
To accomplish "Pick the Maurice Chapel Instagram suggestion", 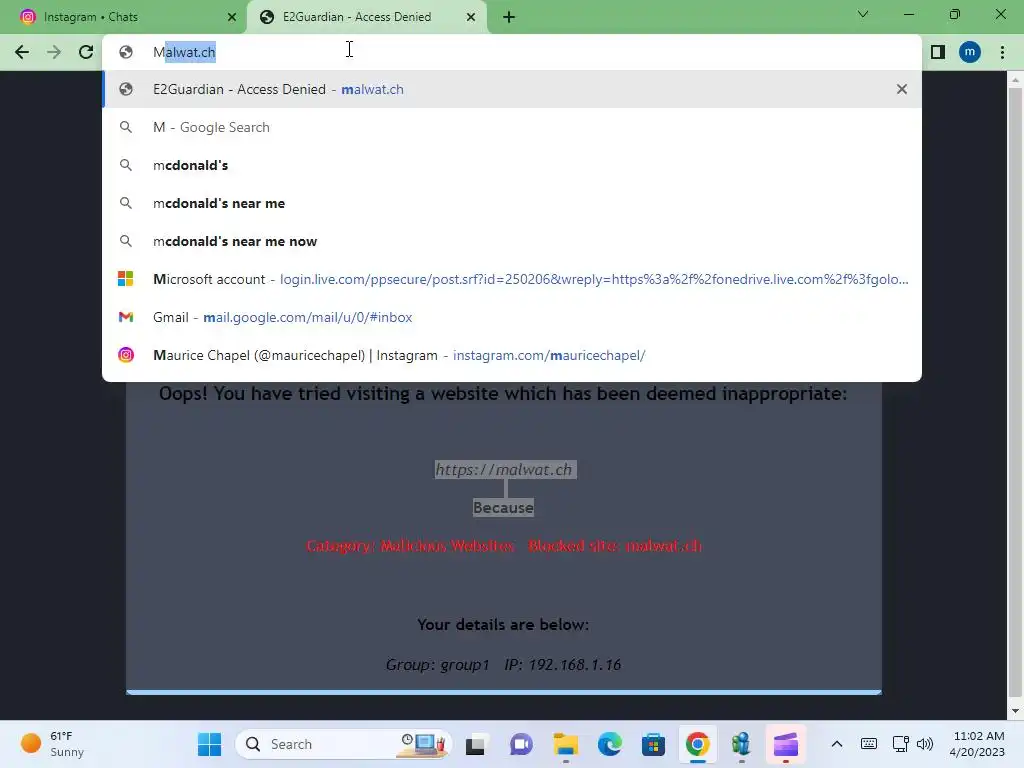I will point(512,355).
